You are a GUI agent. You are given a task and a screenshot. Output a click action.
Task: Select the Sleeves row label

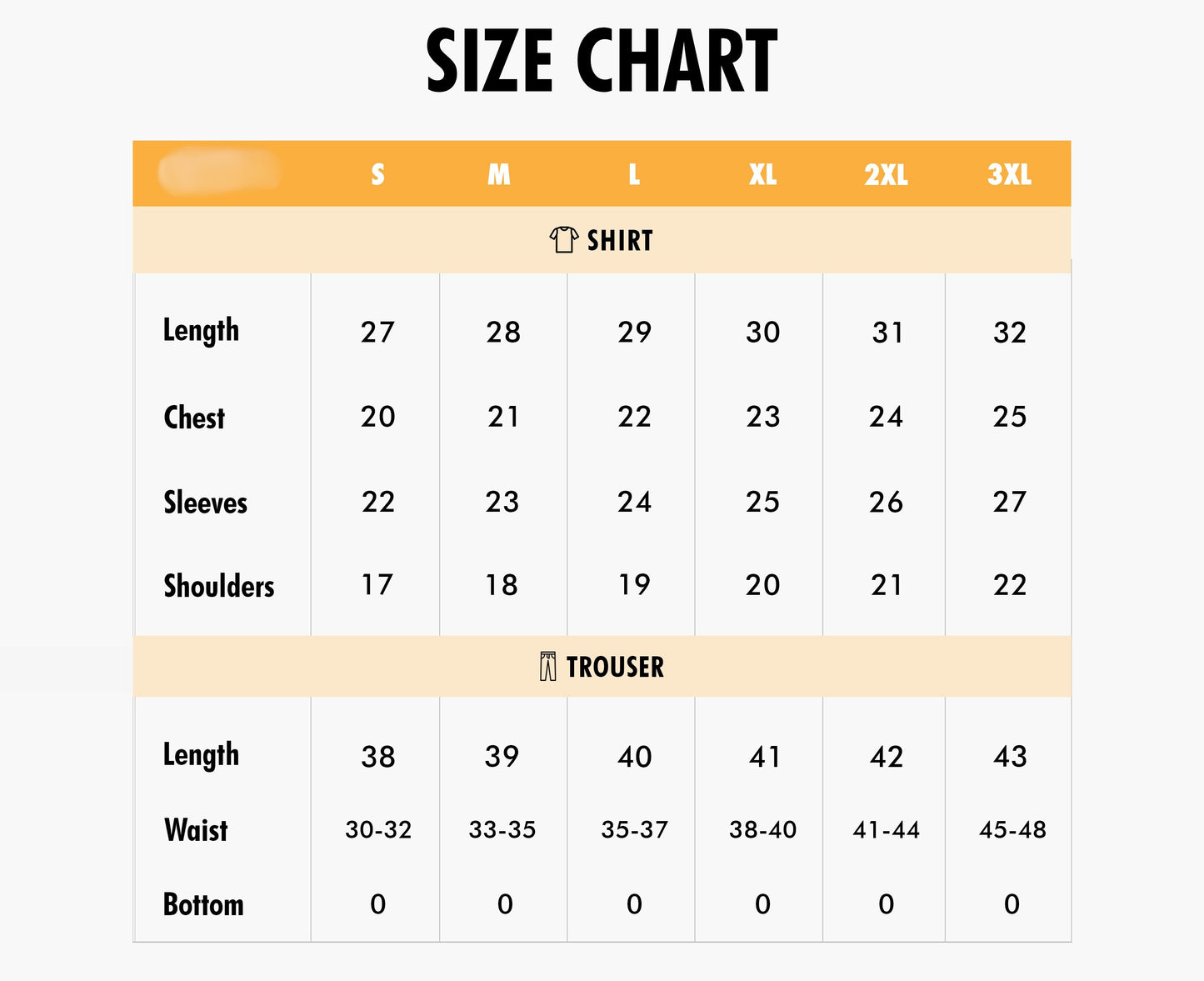tap(205, 503)
